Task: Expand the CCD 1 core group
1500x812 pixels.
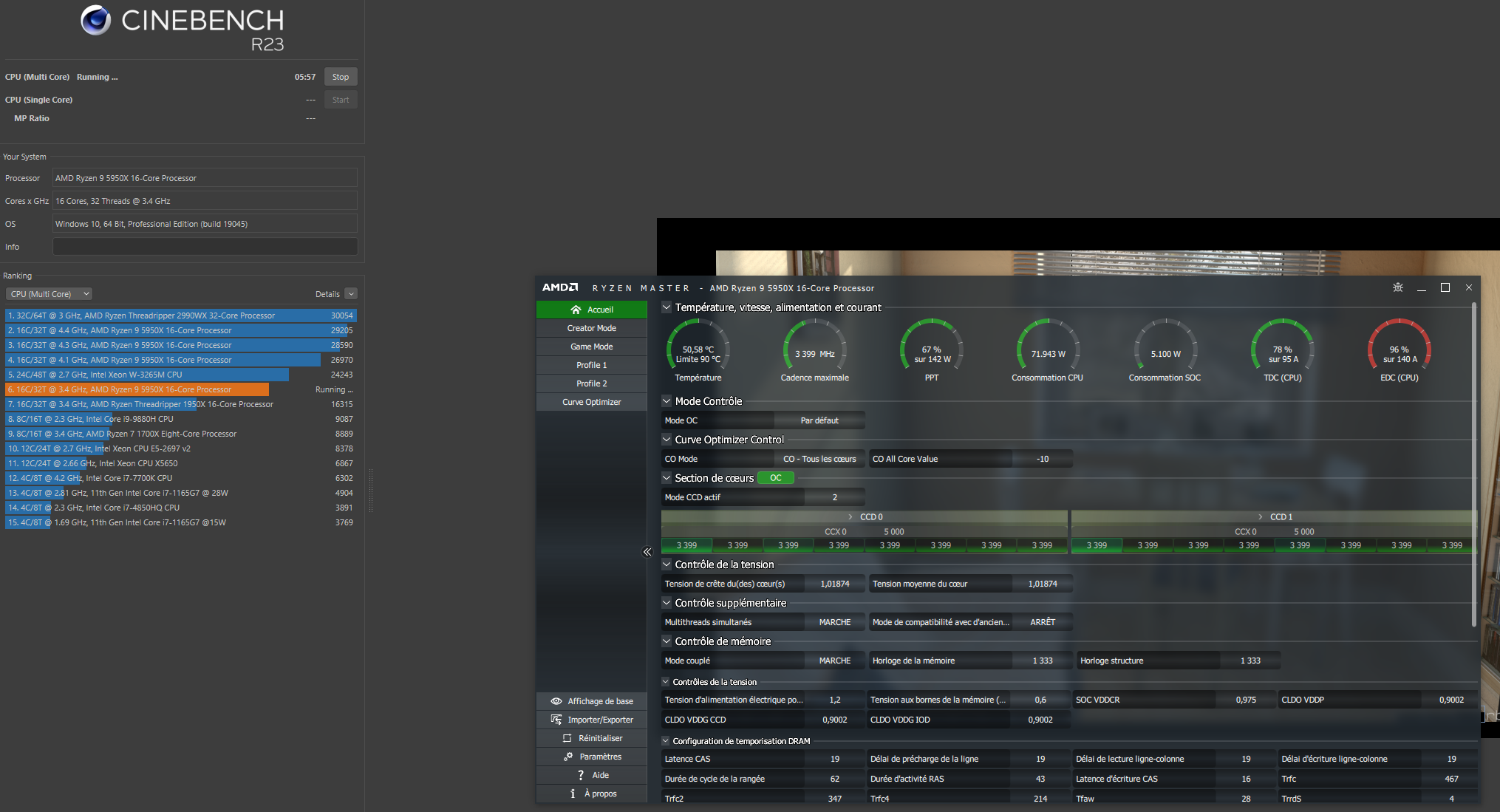Action: (x=1261, y=517)
